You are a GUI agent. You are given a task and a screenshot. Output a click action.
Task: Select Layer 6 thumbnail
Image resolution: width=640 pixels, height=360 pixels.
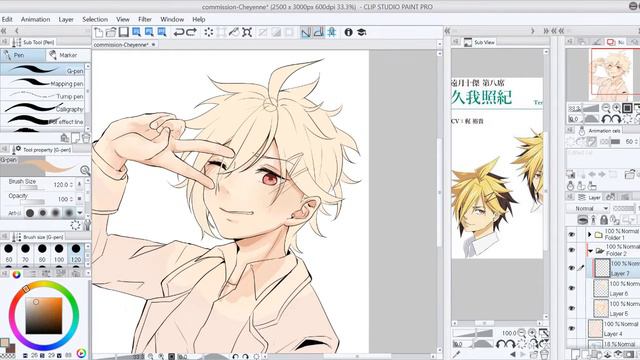(x=601, y=288)
